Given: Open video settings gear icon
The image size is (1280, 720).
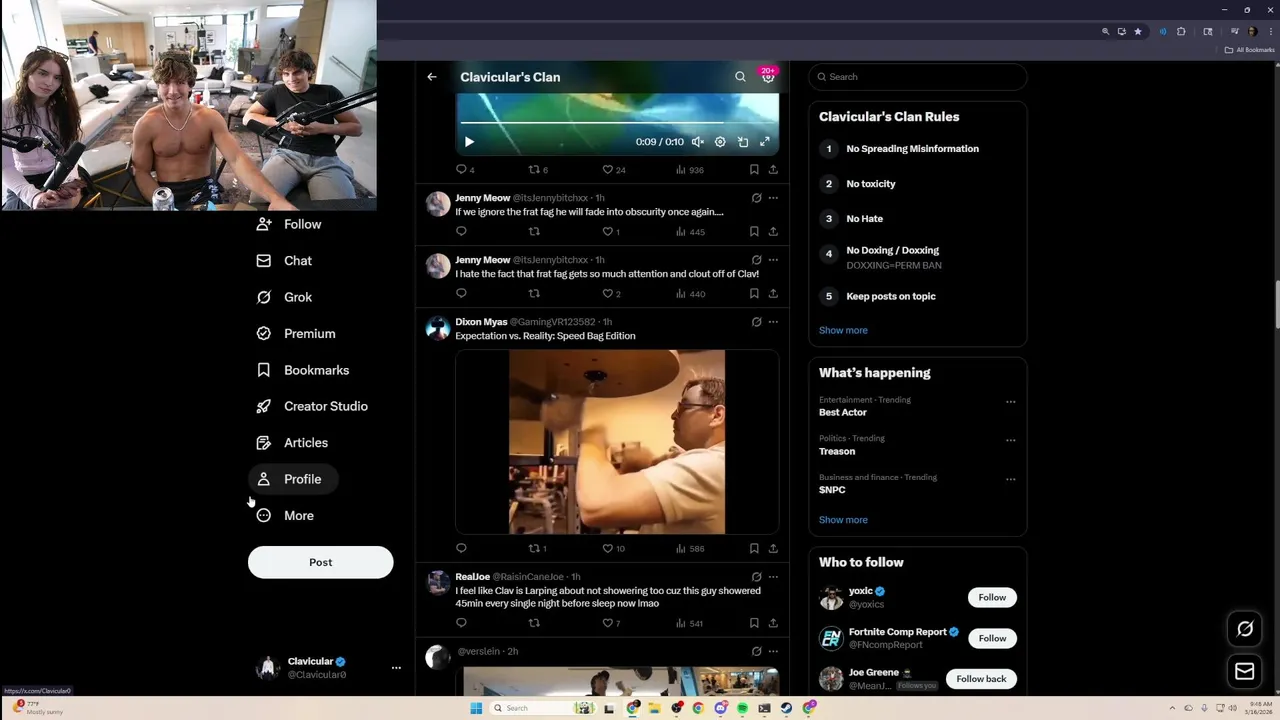Looking at the screenshot, I should point(720,142).
